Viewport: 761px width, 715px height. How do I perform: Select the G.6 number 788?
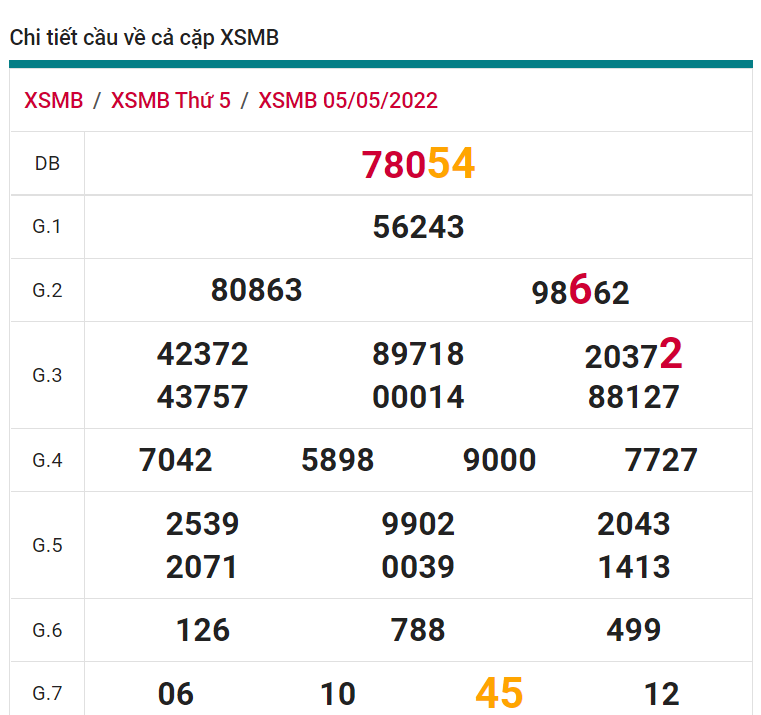point(418,630)
